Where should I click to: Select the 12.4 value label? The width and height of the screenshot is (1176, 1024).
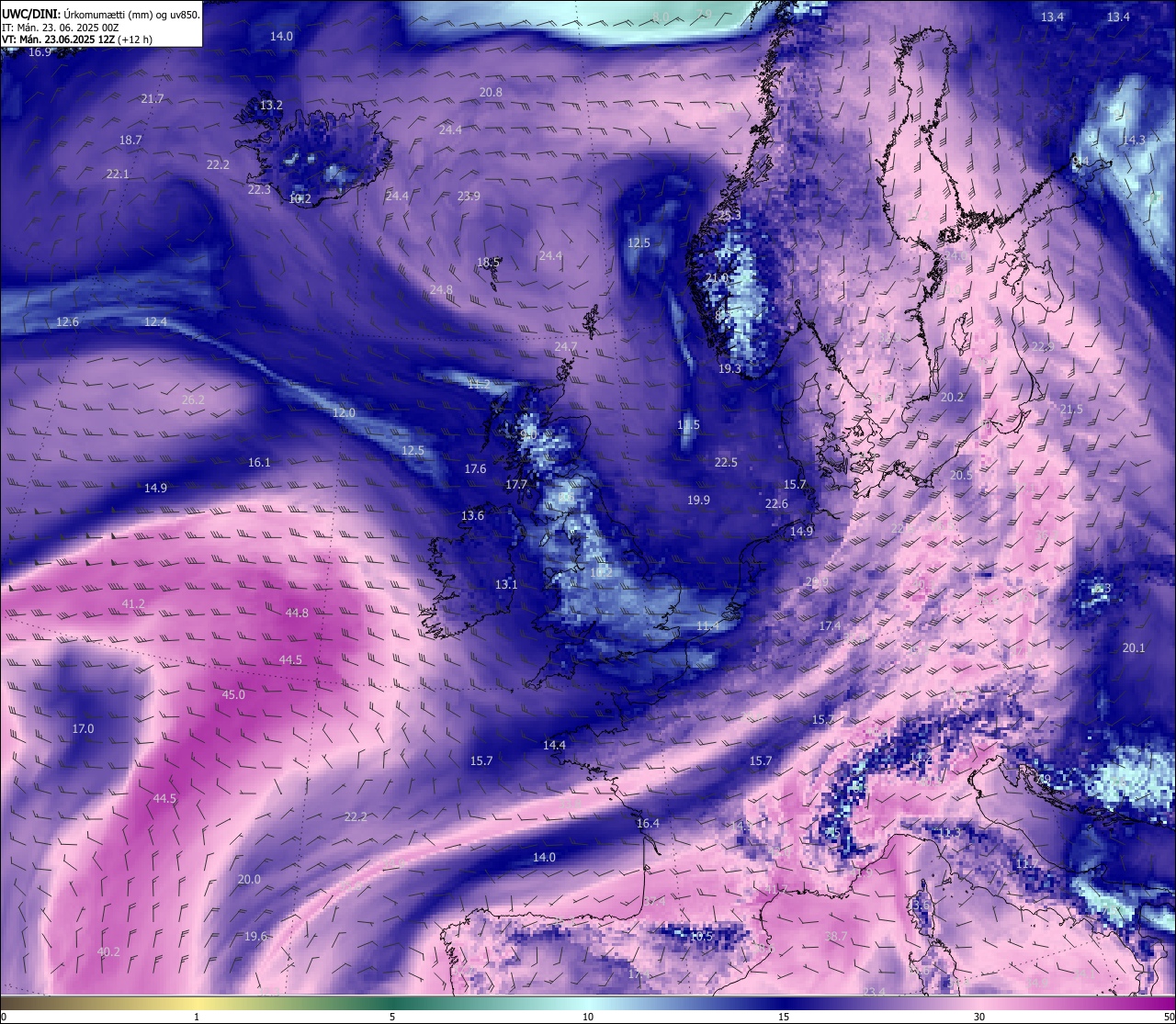click(x=156, y=321)
